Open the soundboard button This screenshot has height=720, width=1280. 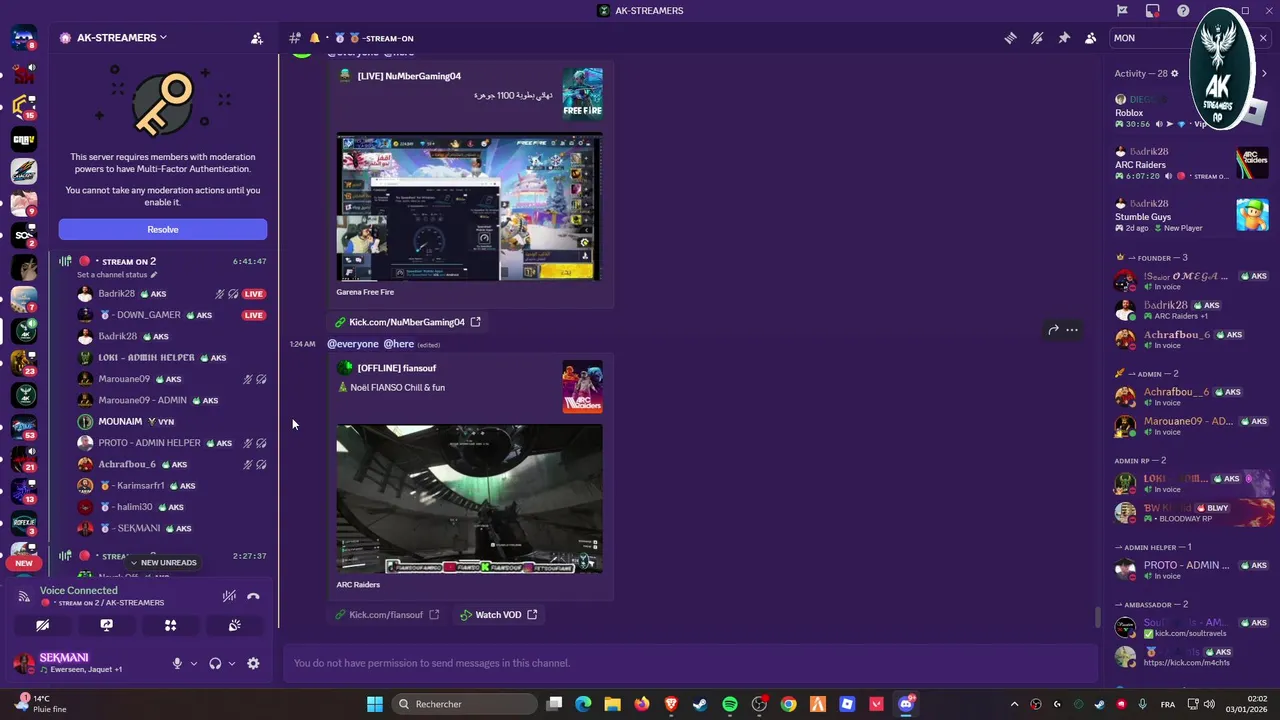coord(234,625)
